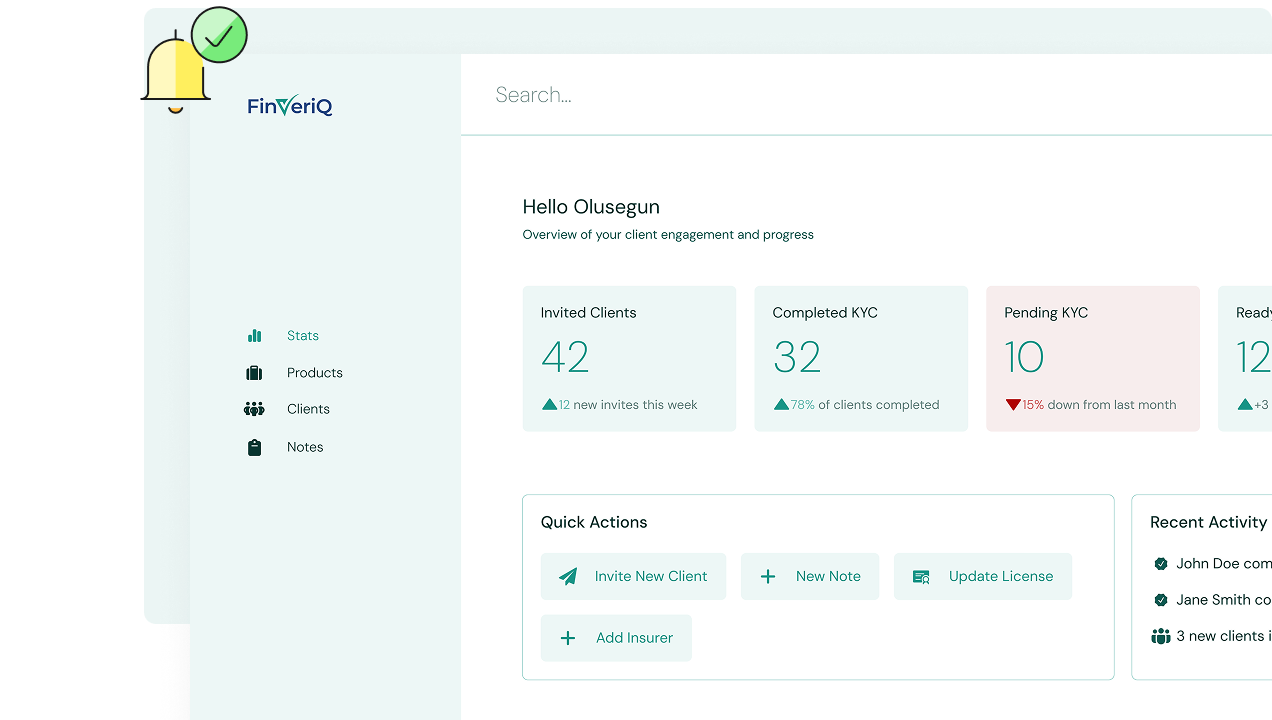
Task: Click the Pending KYC stat card
Action: click(1092, 358)
